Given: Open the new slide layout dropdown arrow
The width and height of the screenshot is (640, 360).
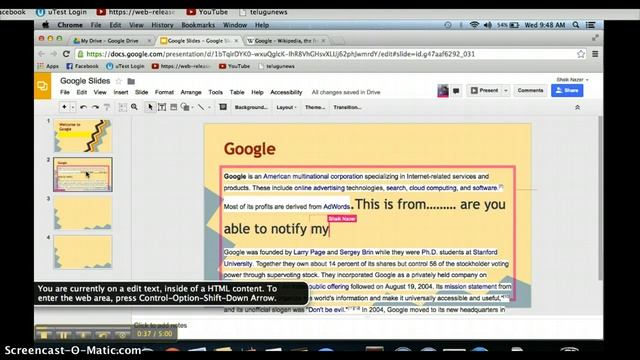Looking at the screenshot, I should [x=73, y=107].
